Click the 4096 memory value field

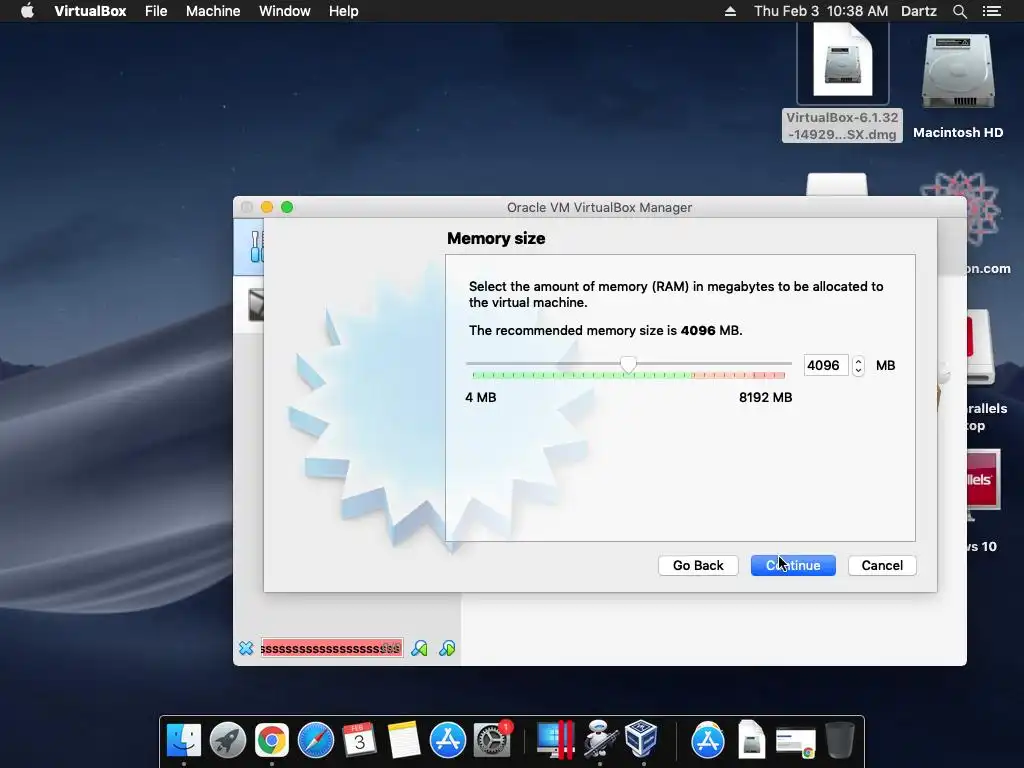(x=825, y=365)
